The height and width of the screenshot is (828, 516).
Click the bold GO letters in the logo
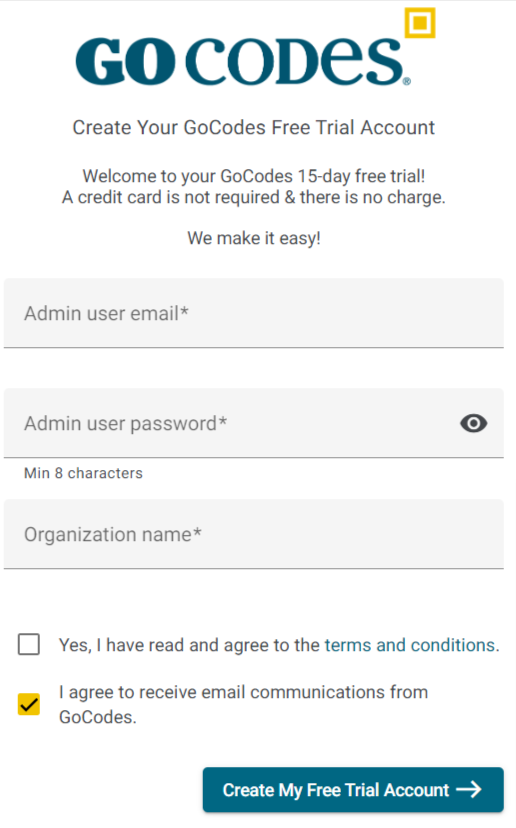coord(125,61)
